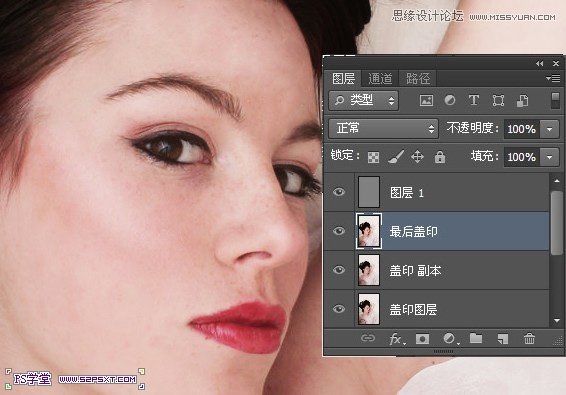
Task: Lock layer position move icon
Action: (x=417, y=157)
